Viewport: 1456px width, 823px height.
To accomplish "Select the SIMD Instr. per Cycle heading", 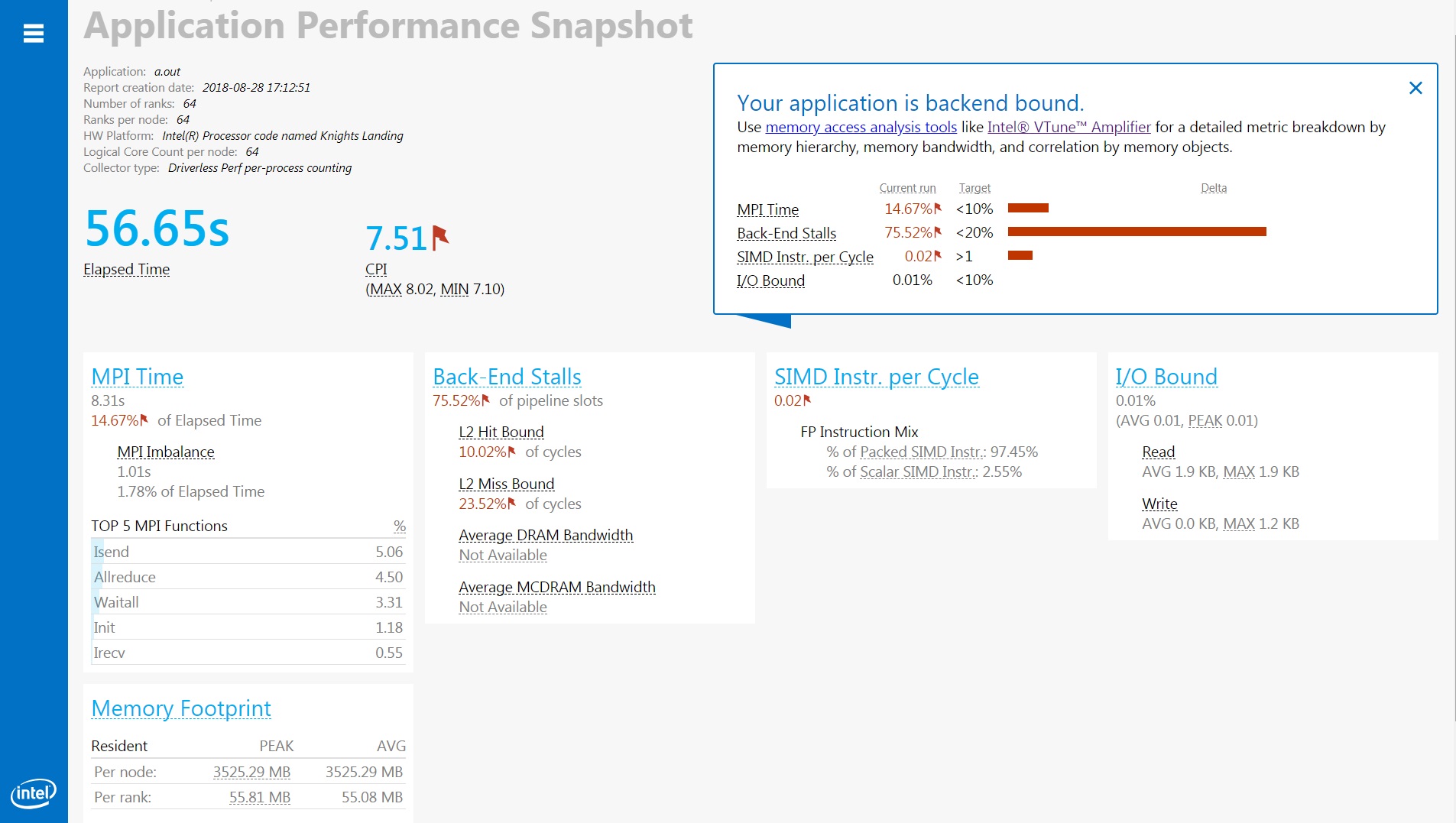I will [876, 377].
